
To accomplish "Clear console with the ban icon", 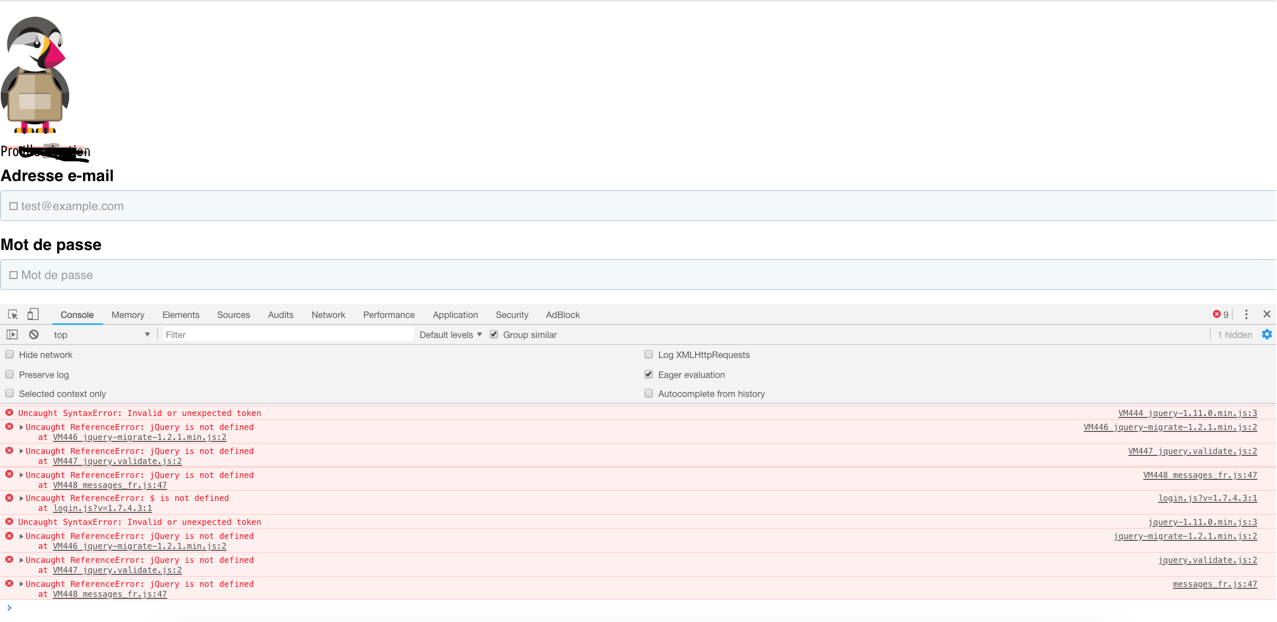I will (34, 335).
